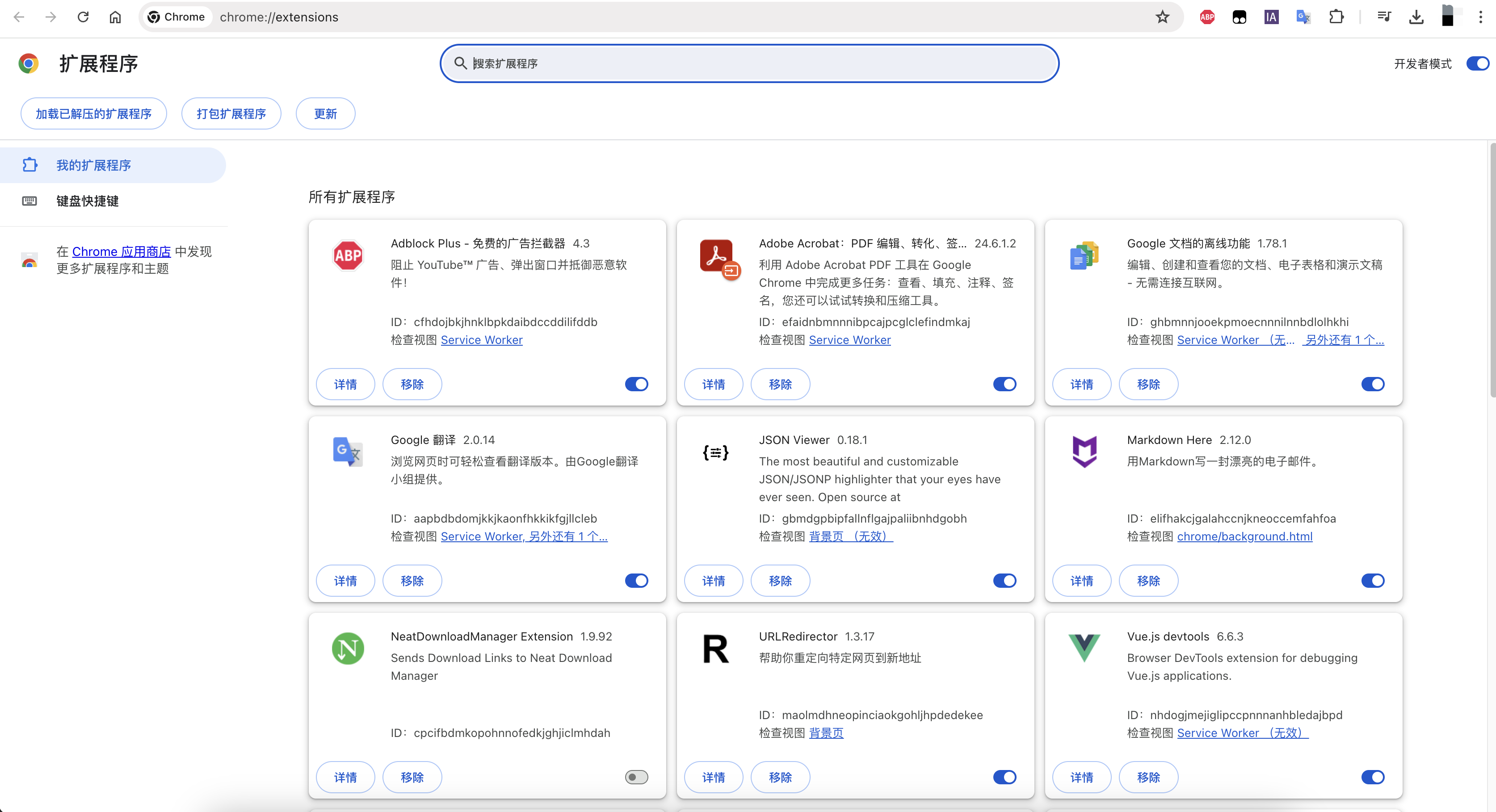Open Vue.js devtools Service Worker（无效）link
The width and height of the screenshot is (1496, 812).
(1243, 732)
